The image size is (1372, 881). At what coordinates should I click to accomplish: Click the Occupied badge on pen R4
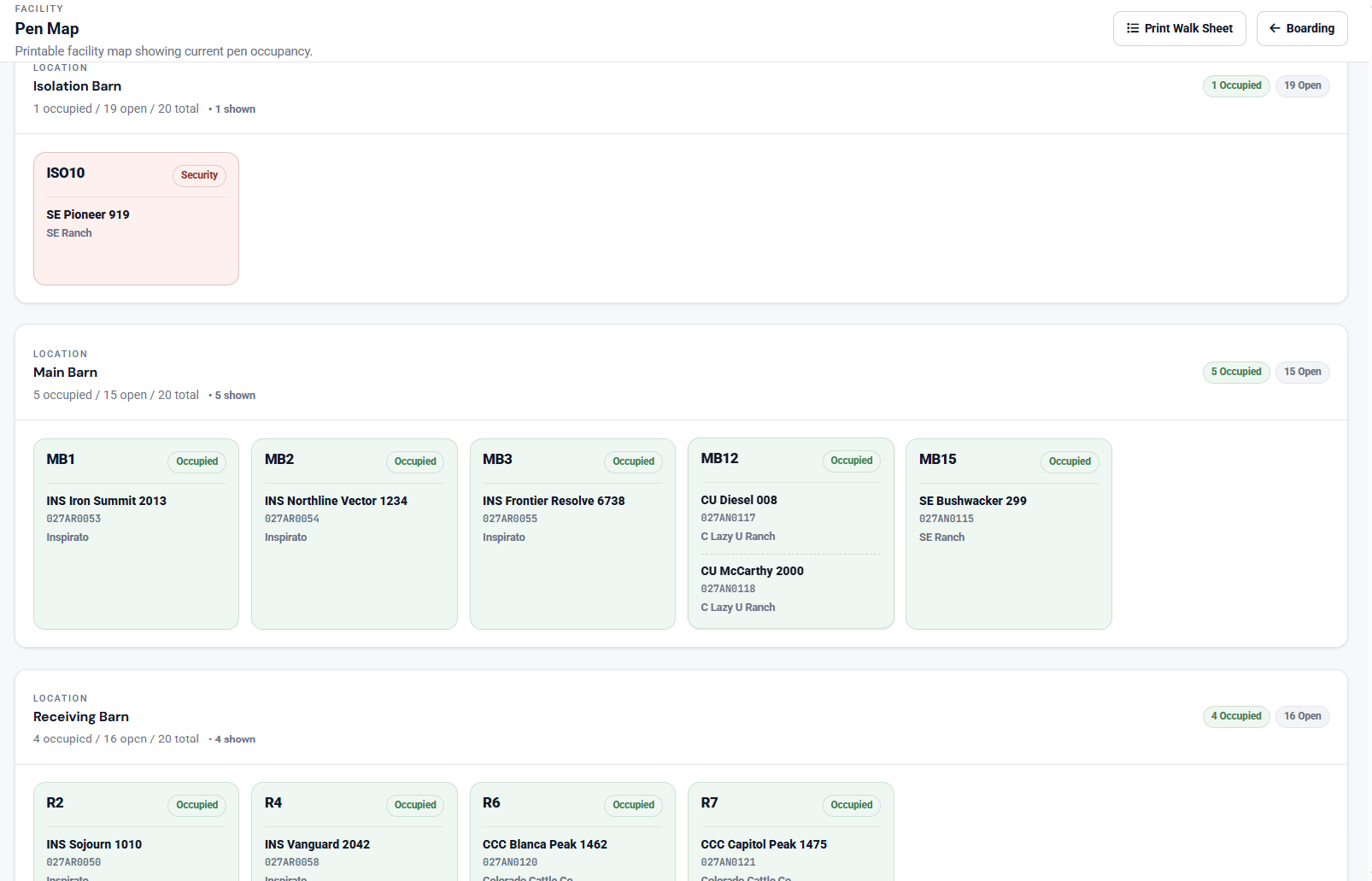[415, 805]
